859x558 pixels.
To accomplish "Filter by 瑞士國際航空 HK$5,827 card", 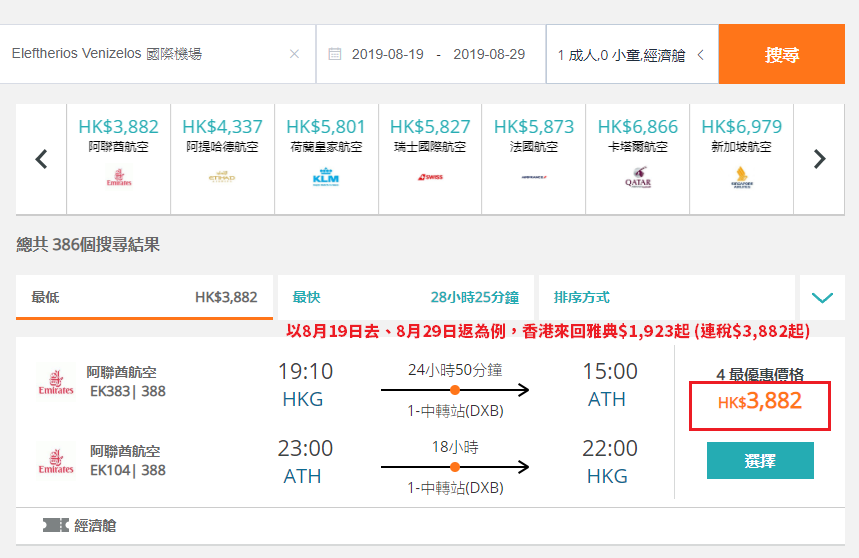I will coord(430,159).
